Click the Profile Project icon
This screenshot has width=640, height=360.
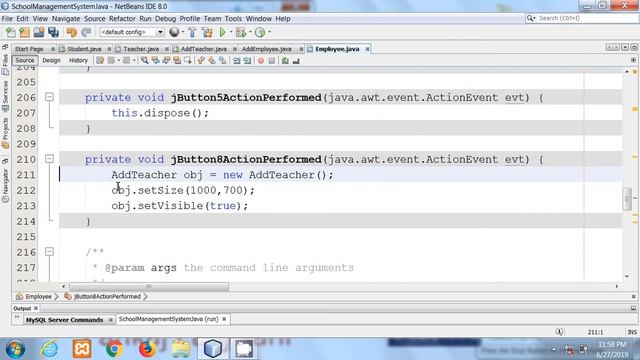tap(260, 32)
